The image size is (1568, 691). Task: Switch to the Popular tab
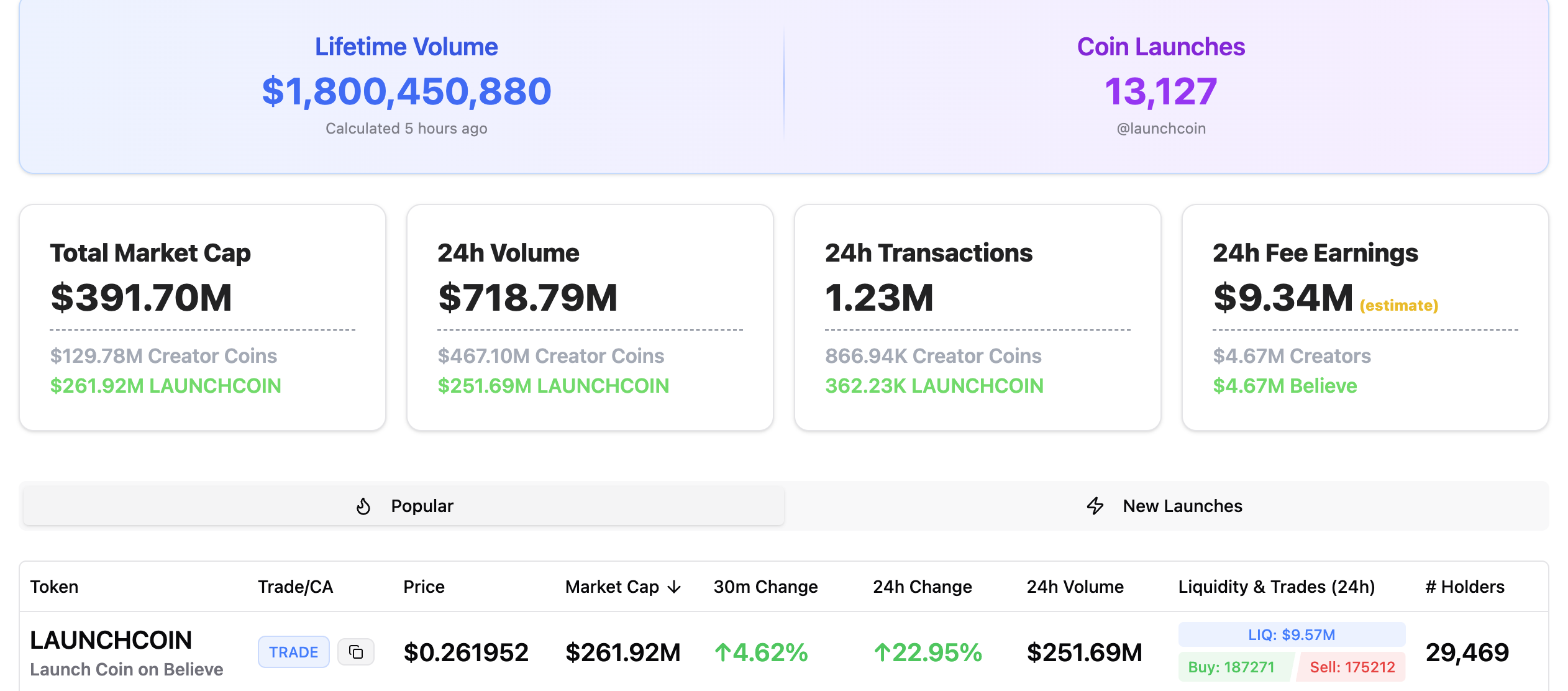[404, 506]
